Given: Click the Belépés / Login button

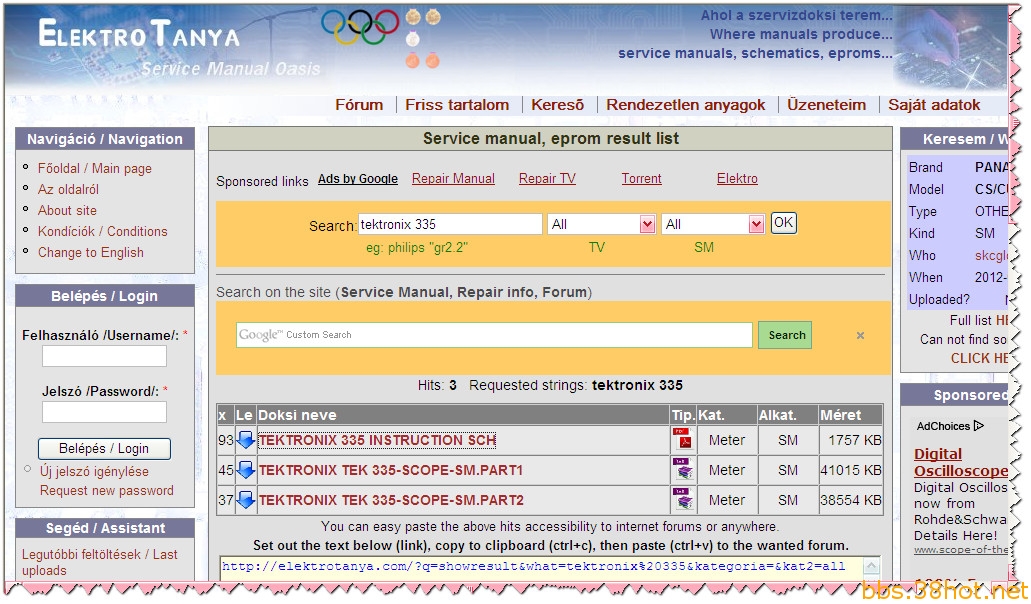Looking at the screenshot, I should pyautogui.click(x=104, y=448).
